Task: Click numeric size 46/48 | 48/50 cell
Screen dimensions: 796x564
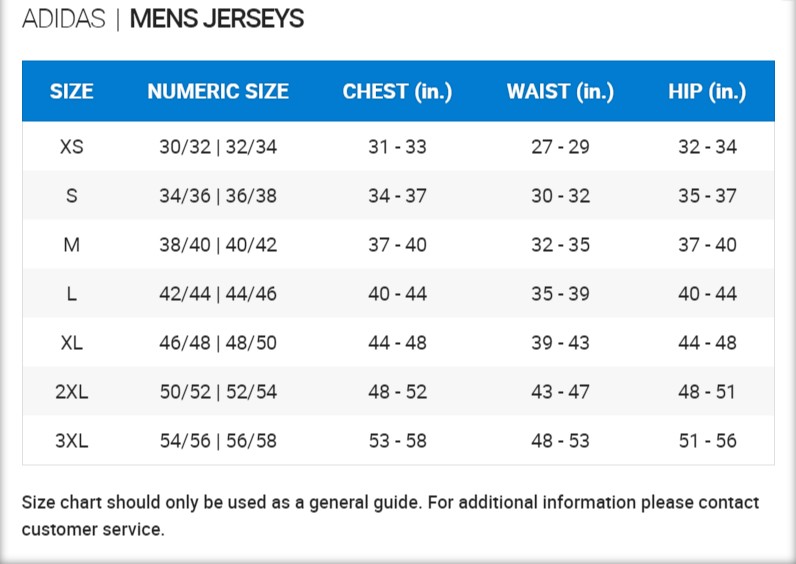Action: [218, 343]
